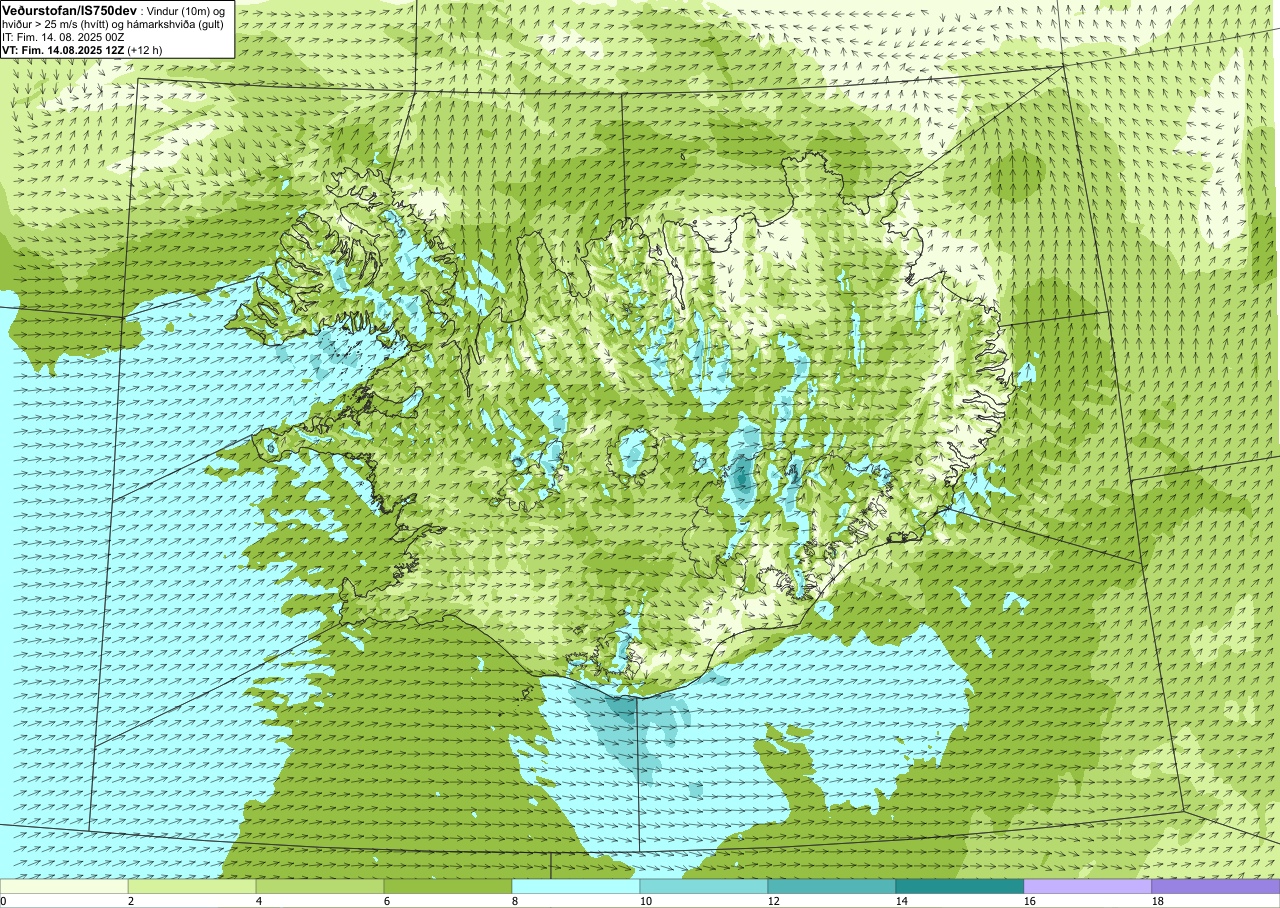1280x908 pixels.
Task: Click the legend scale label '16'
Action: [x=1030, y=901]
